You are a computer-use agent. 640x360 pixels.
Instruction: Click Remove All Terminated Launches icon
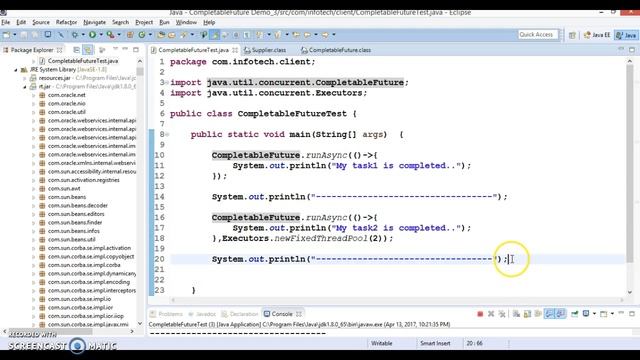click(502, 314)
